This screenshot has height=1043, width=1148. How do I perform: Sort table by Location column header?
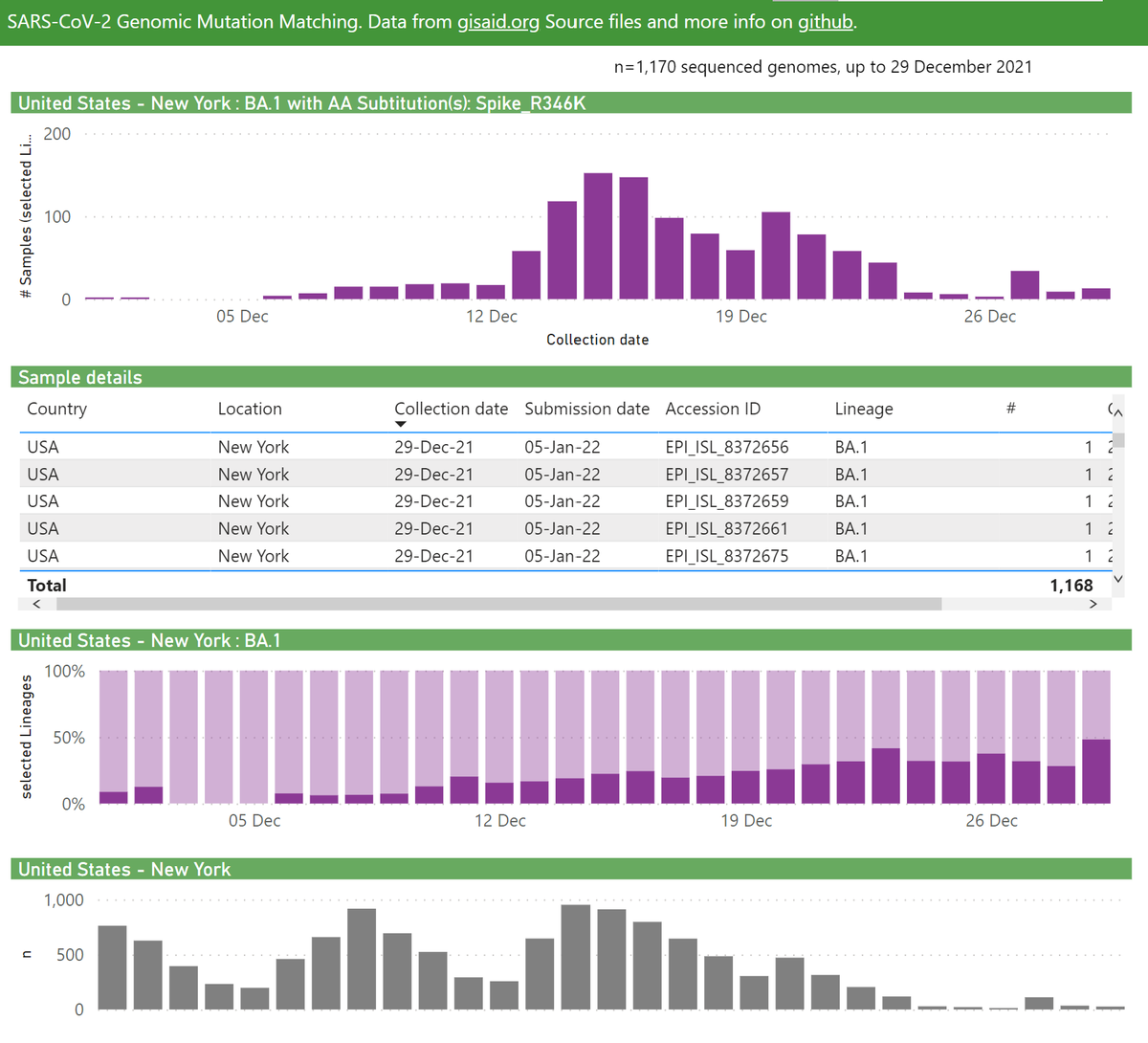coord(250,409)
